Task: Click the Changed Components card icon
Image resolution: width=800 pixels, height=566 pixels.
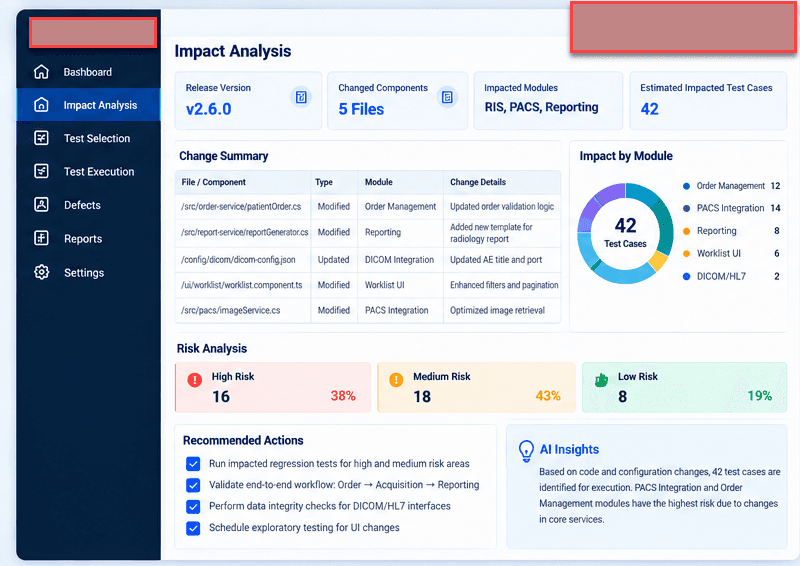Action: [x=447, y=97]
